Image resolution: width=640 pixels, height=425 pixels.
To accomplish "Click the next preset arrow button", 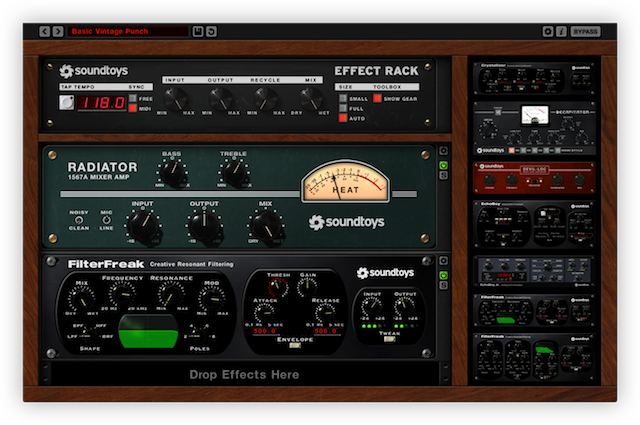I will pos(58,32).
